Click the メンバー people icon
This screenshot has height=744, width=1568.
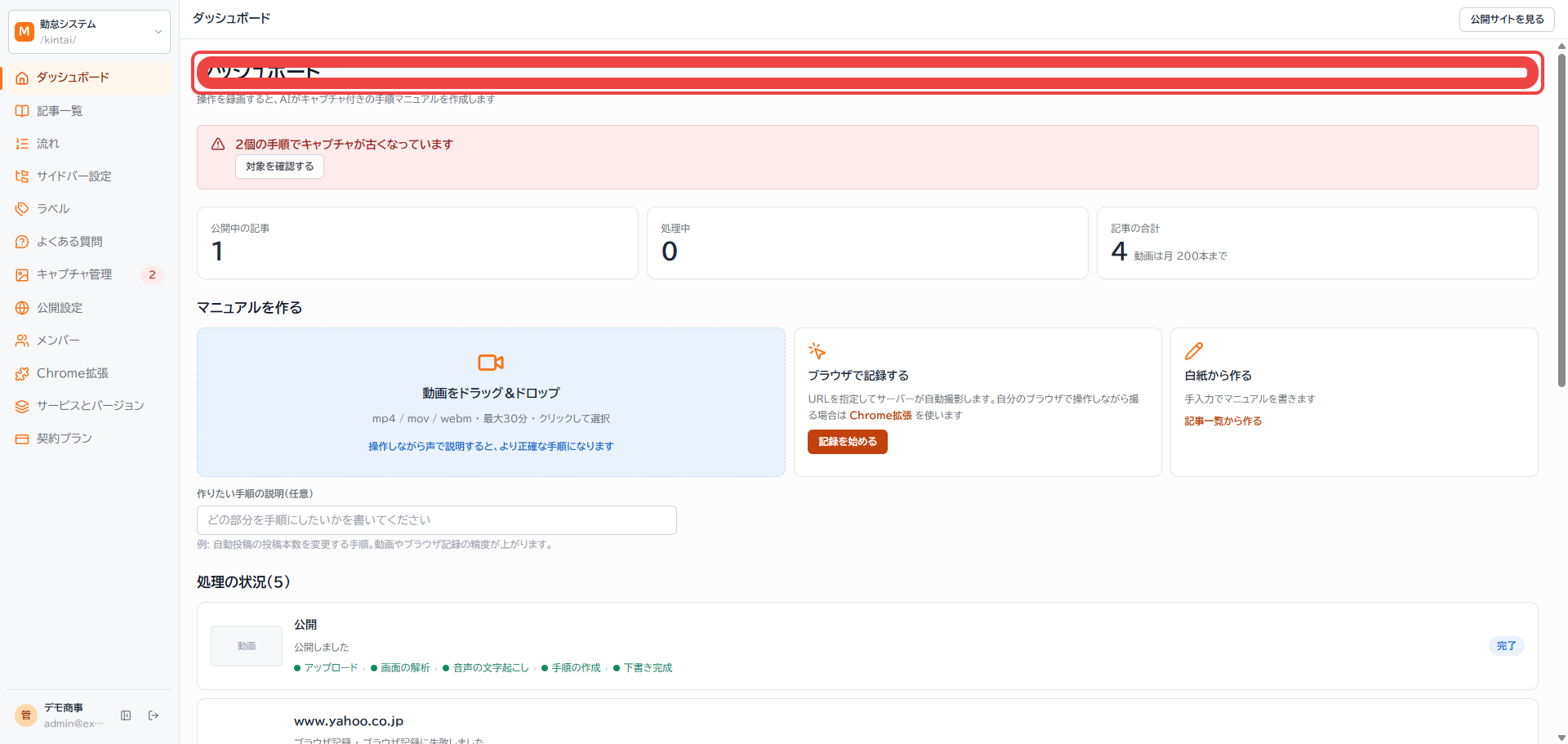tap(22, 341)
